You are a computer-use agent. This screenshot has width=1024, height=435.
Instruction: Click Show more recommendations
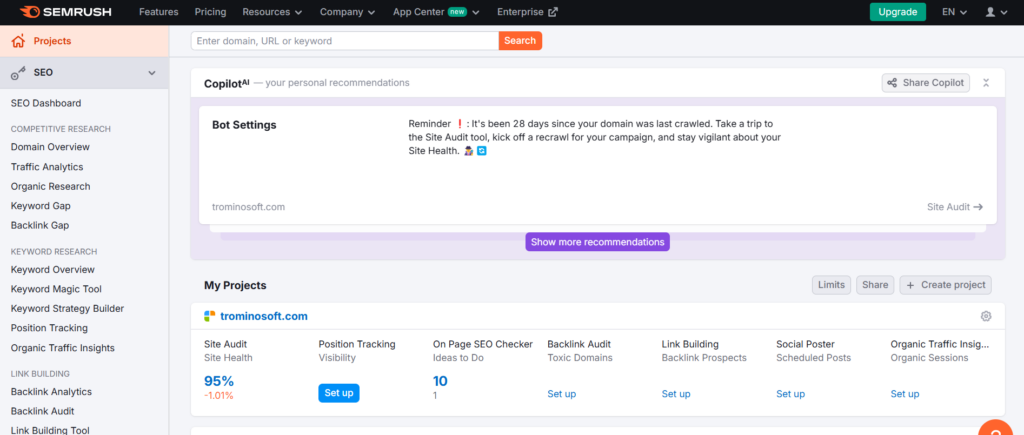(x=598, y=242)
